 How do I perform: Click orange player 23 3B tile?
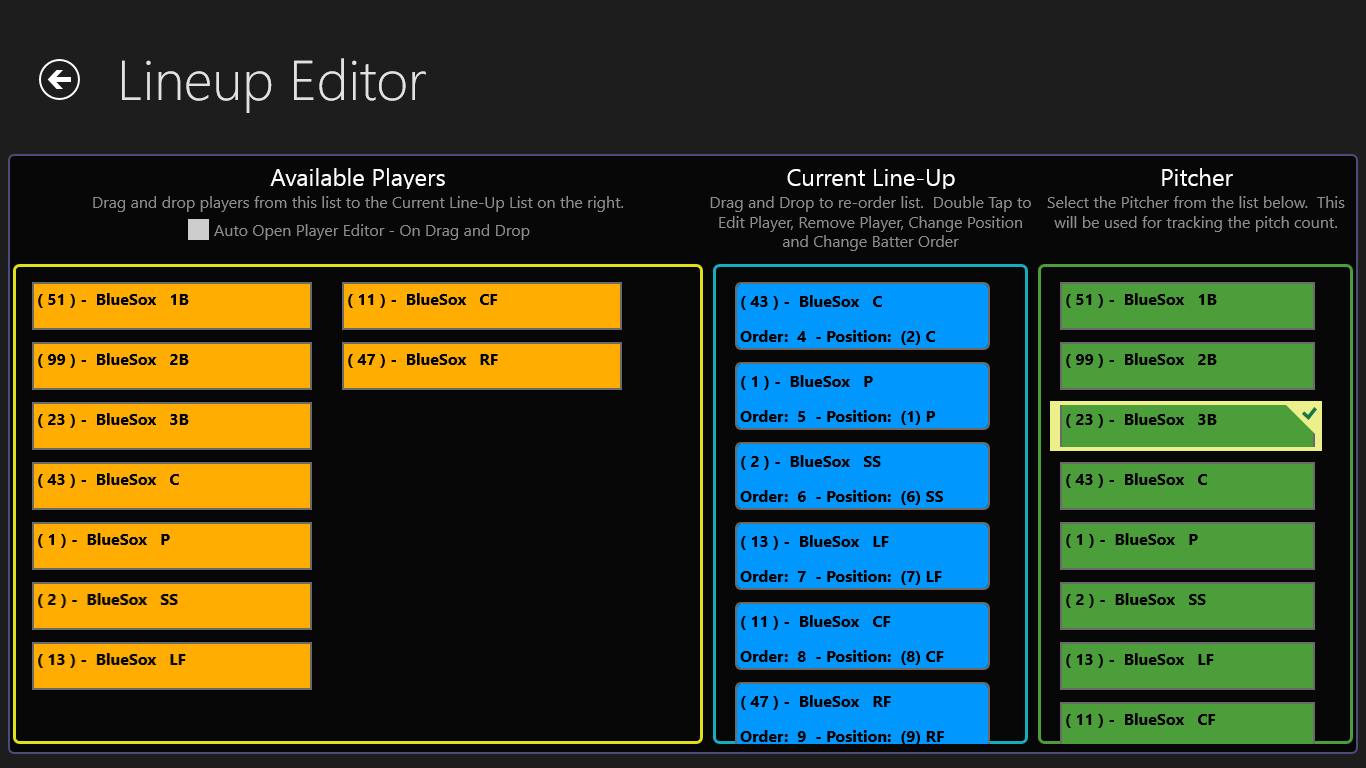coord(172,426)
